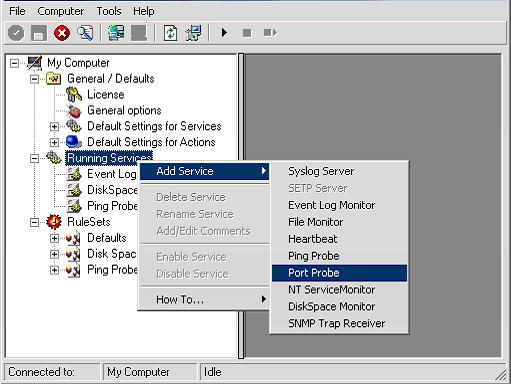Click the My Computer status bar field
The width and height of the screenshot is (511, 384).
pyautogui.click(x=150, y=372)
